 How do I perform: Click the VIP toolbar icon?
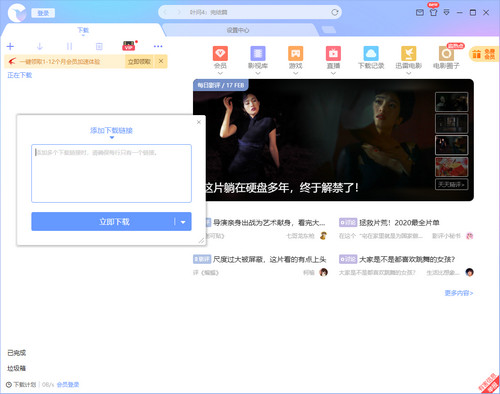click(129, 46)
